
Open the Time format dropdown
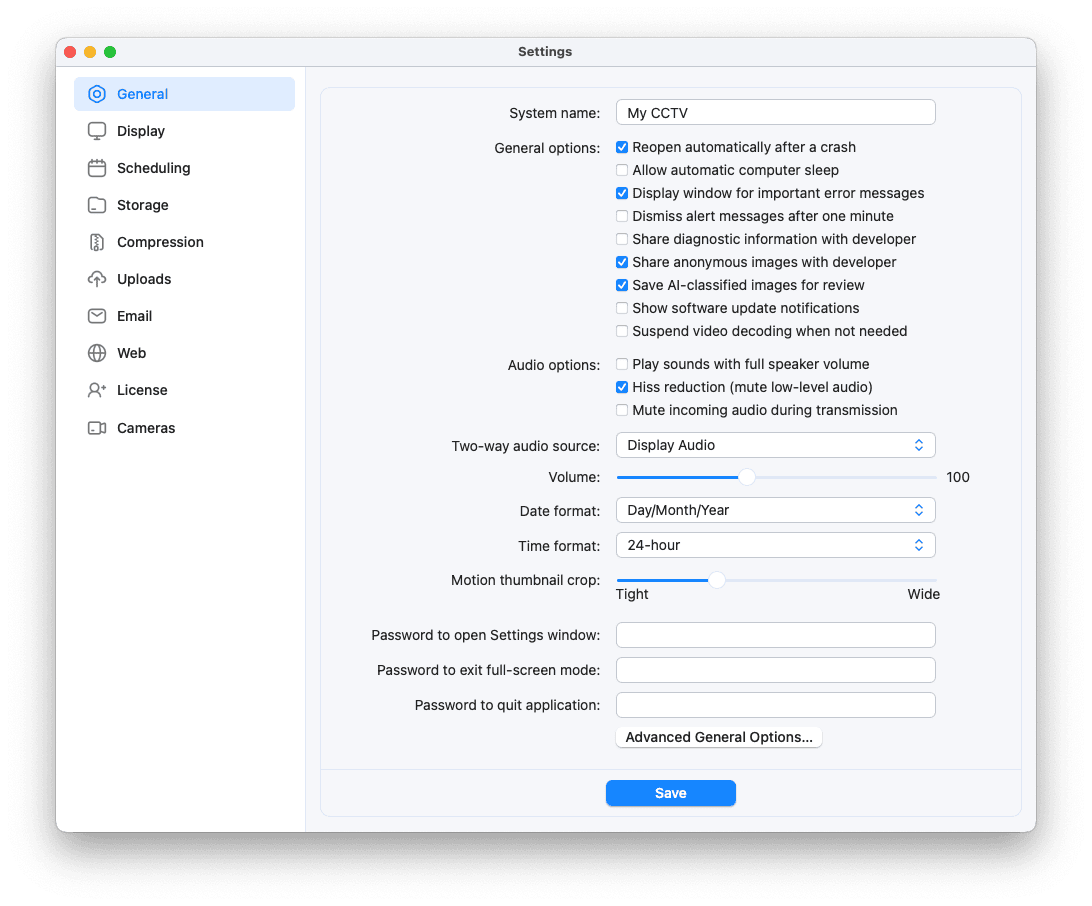776,545
